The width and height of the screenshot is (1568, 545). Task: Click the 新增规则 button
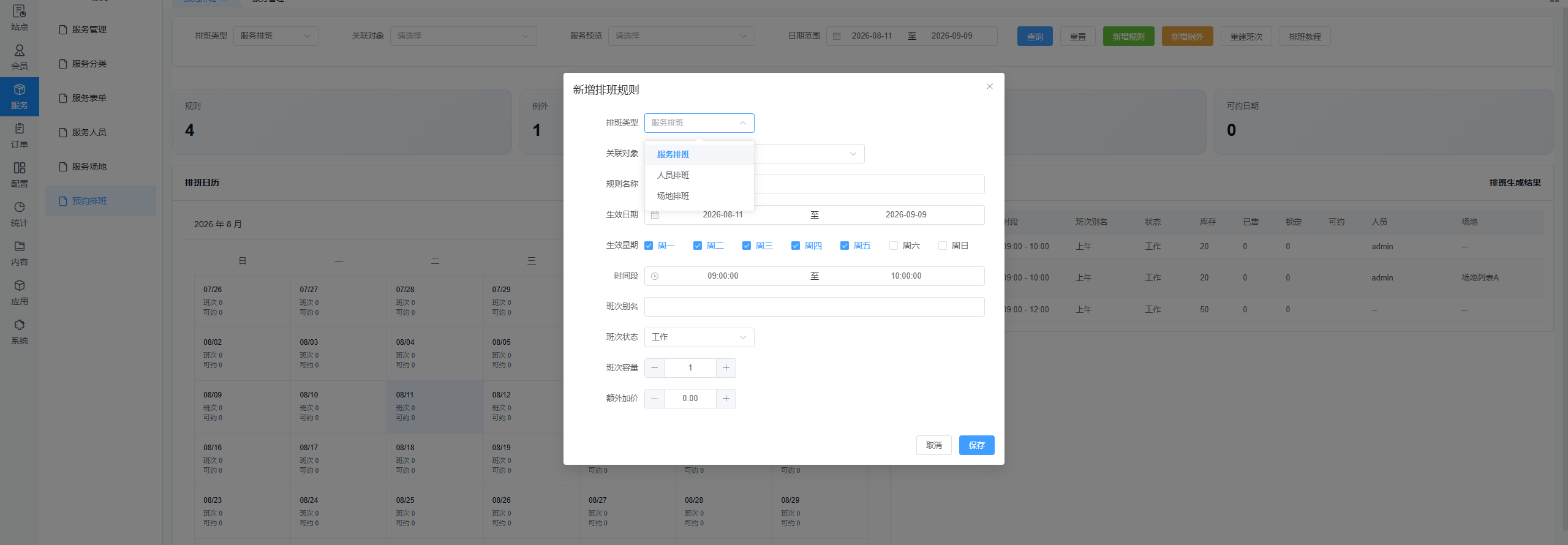coord(1129,37)
